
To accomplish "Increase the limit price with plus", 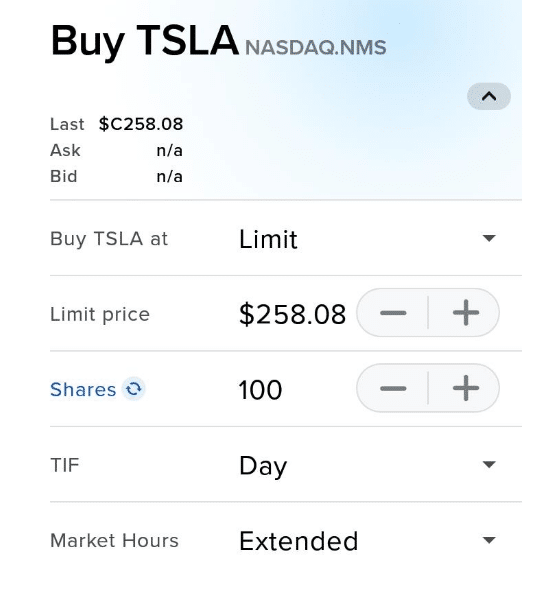I will click(x=465, y=313).
